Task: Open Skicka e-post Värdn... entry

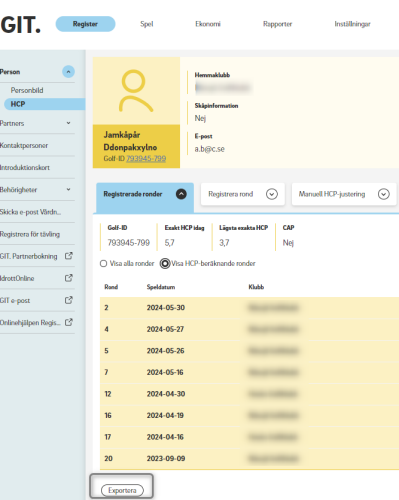Action: point(30,212)
